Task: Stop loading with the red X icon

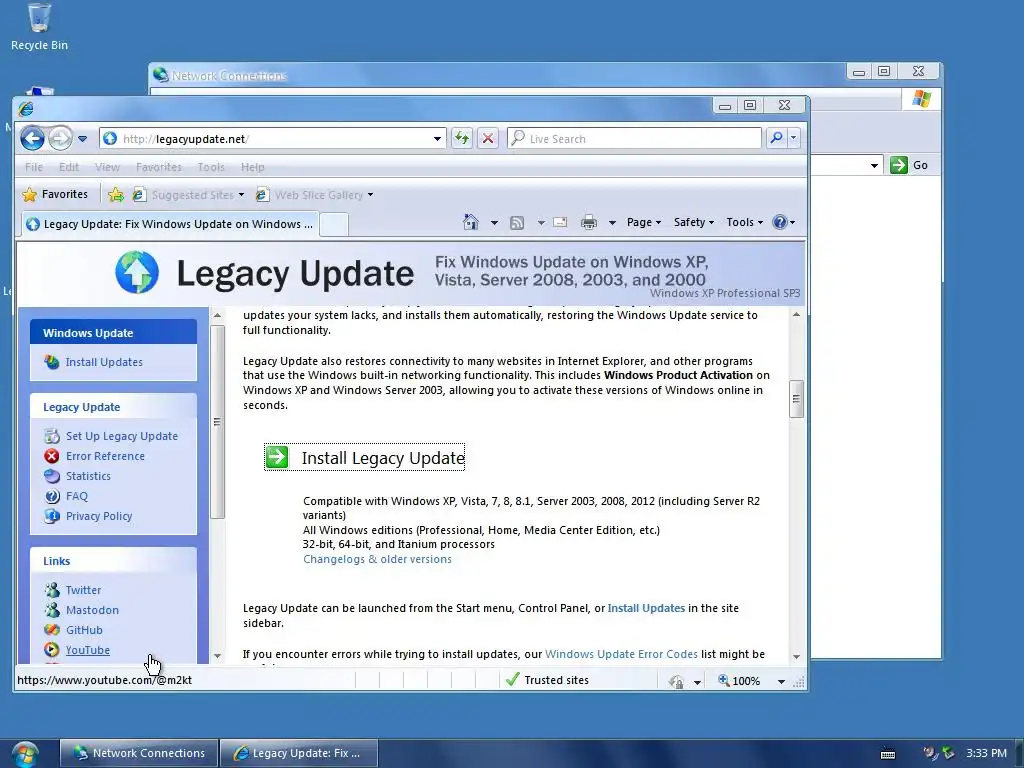Action: click(488, 138)
